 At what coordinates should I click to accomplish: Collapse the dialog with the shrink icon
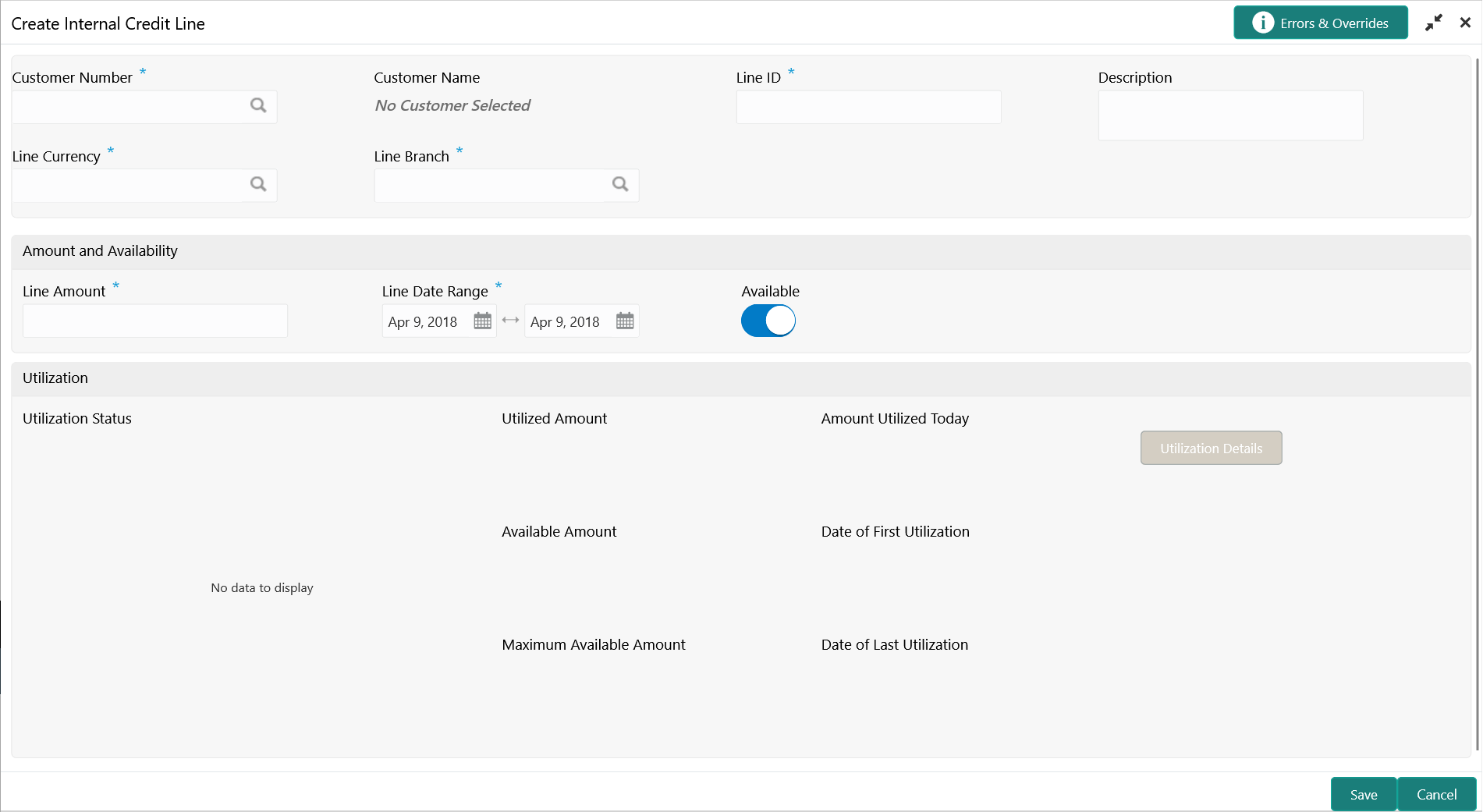coord(1434,23)
